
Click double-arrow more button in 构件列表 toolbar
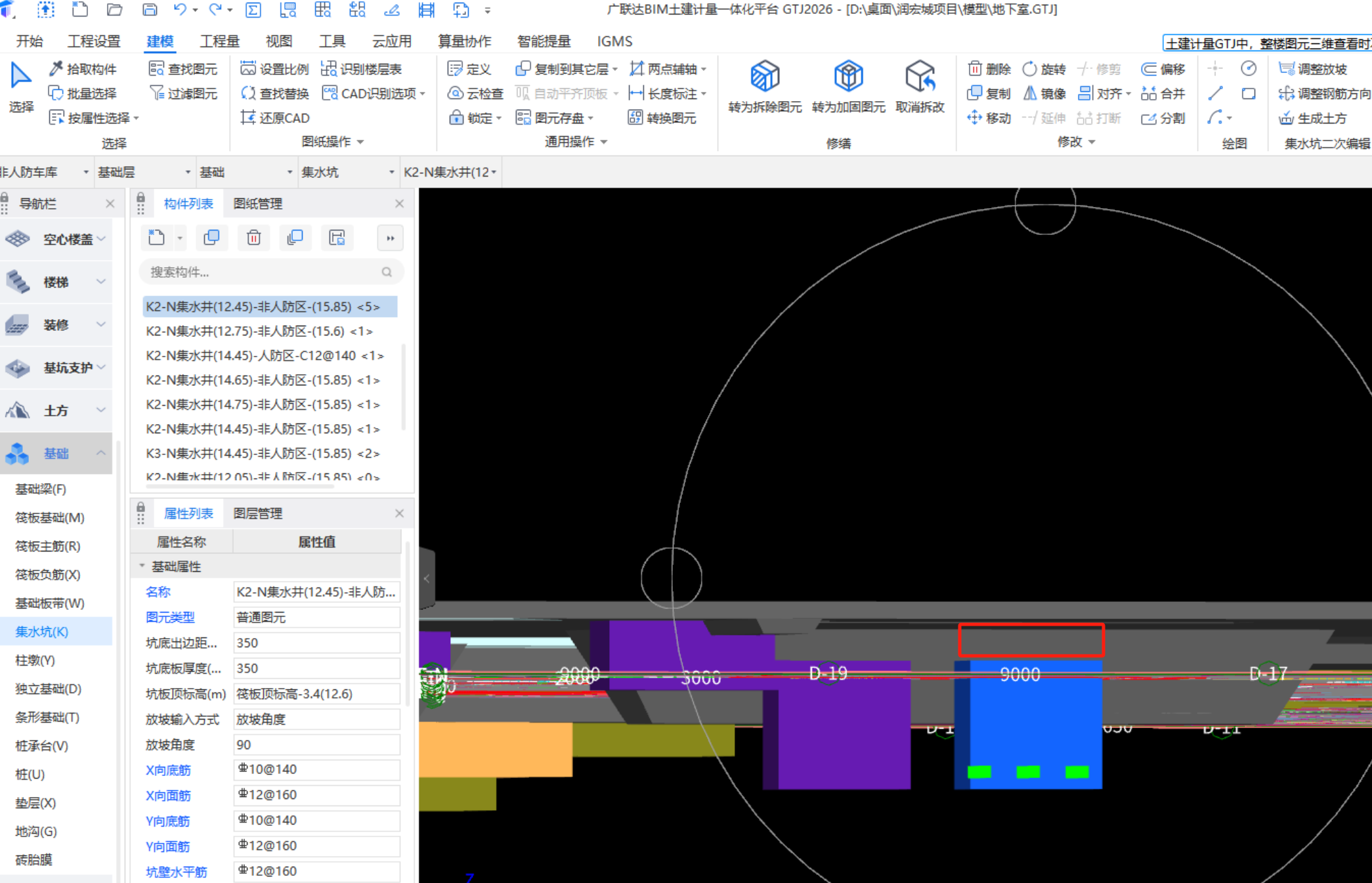click(x=391, y=238)
